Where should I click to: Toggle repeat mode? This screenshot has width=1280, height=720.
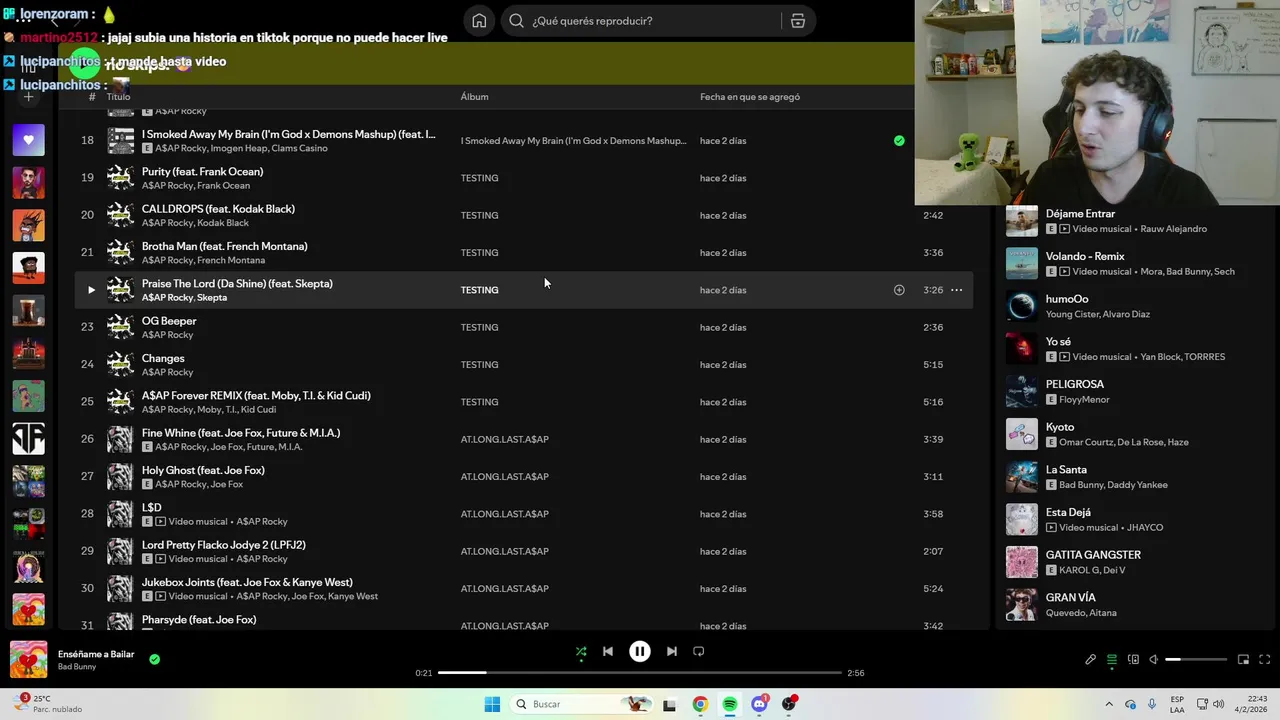tap(699, 651)
